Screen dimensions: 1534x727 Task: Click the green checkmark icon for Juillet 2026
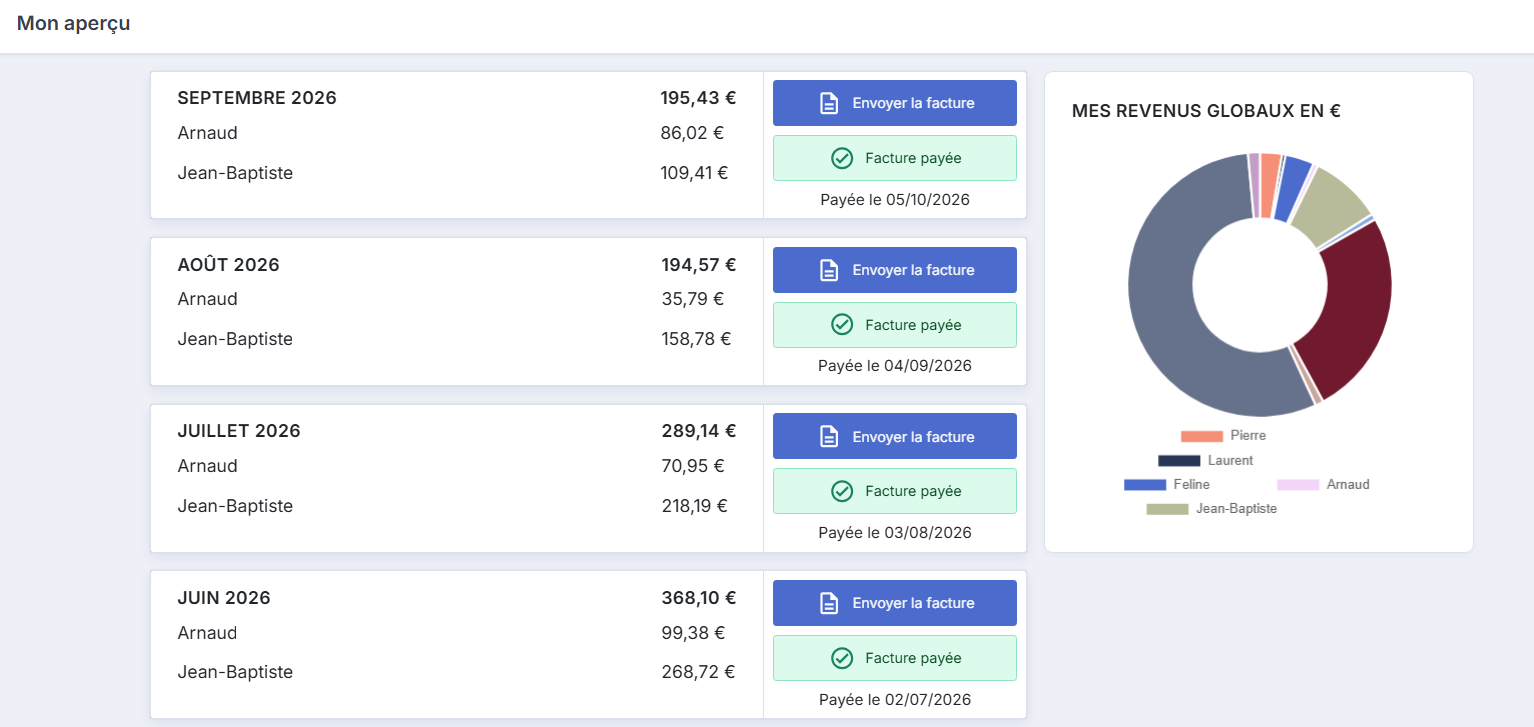click(x=842, y=491)
